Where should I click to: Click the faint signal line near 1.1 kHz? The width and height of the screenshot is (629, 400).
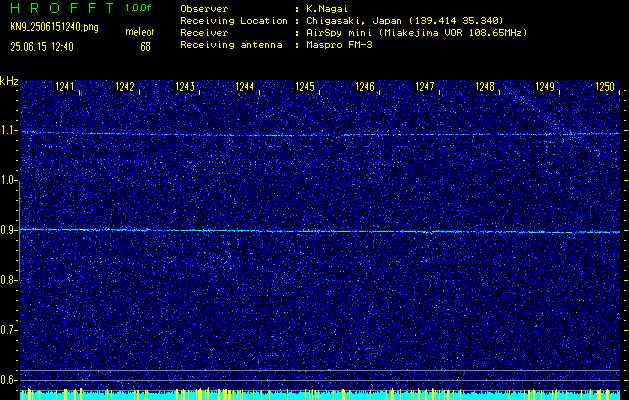(x=320, y=134)
